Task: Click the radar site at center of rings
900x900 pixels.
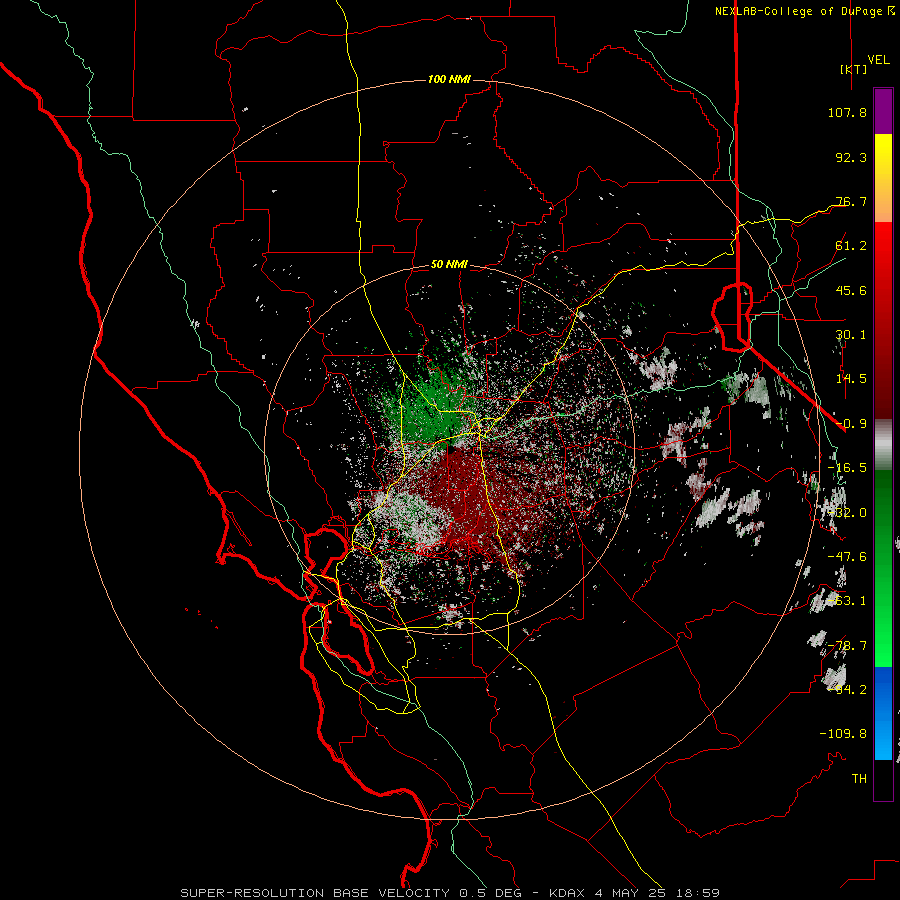Action: (x=450, y=449)
